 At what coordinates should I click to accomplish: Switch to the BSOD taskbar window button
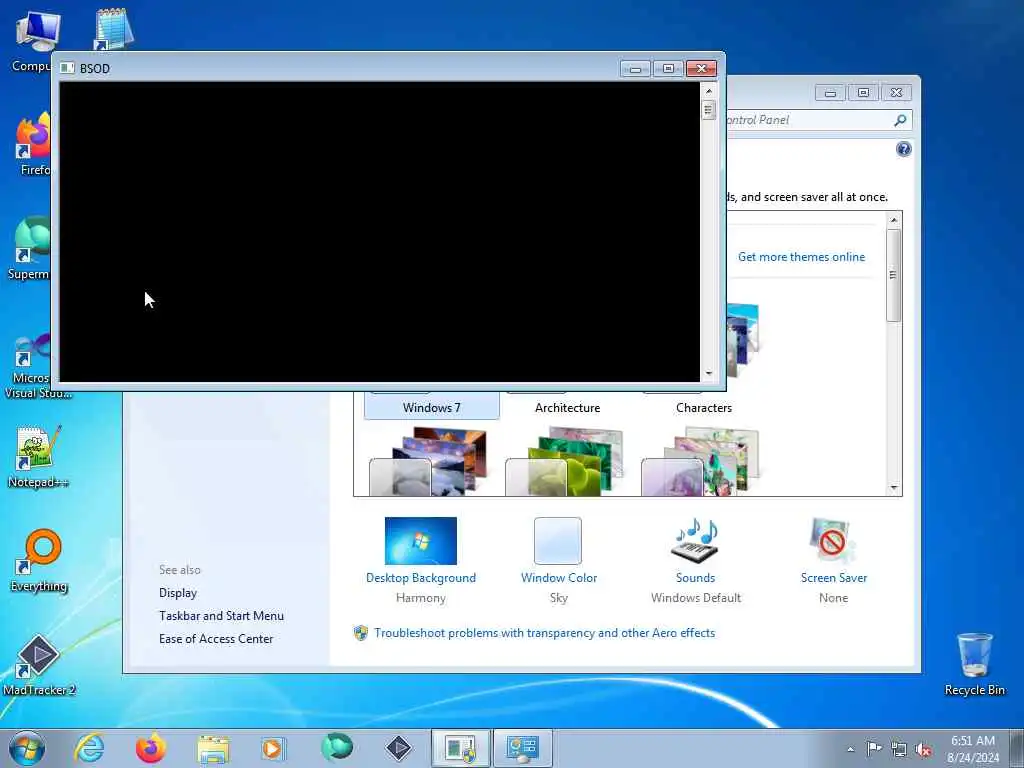(460, 748)
